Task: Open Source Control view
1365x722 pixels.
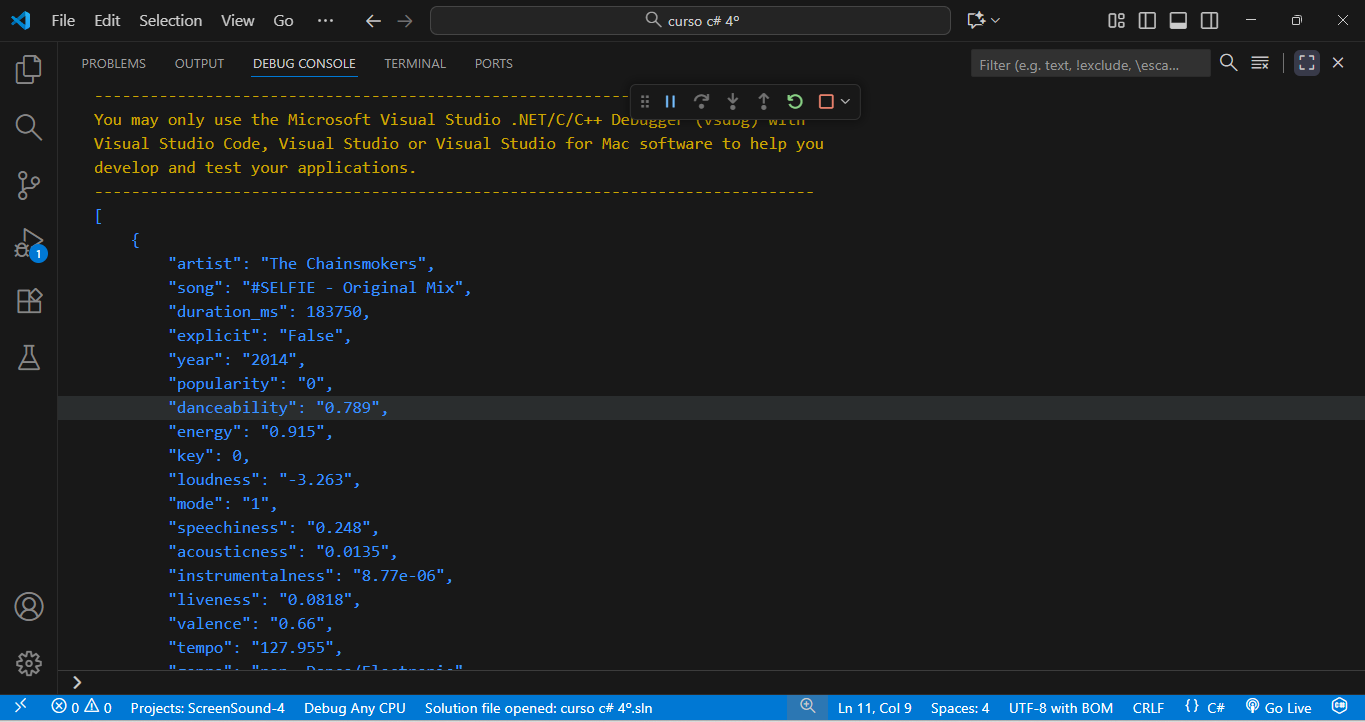Action: 29,185
